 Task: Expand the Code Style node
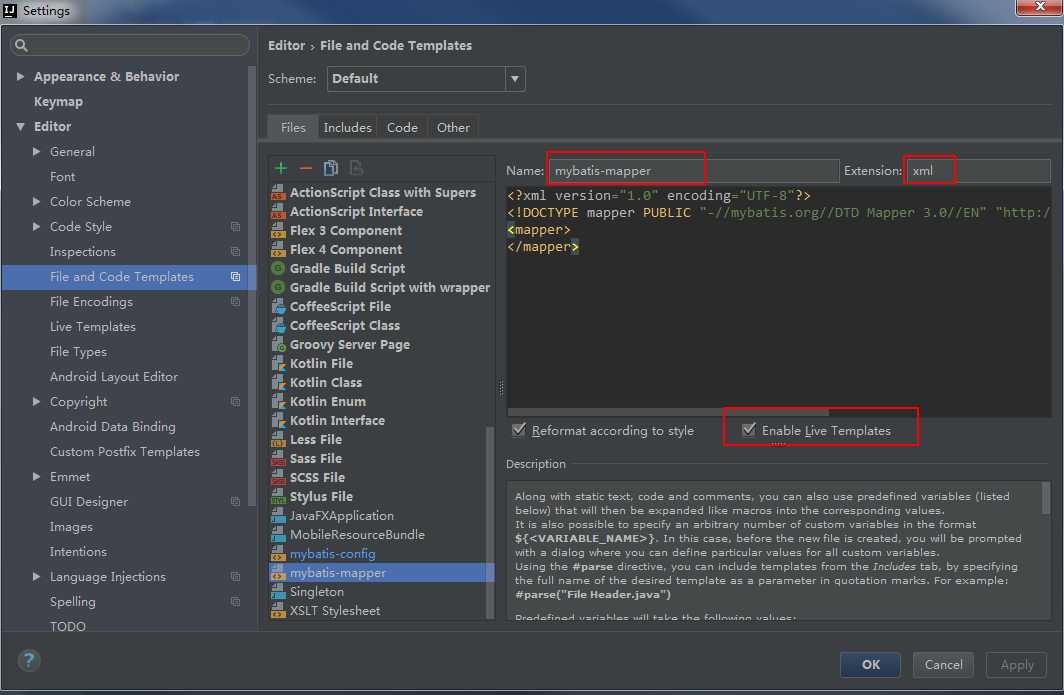click(x=37, y=227)
